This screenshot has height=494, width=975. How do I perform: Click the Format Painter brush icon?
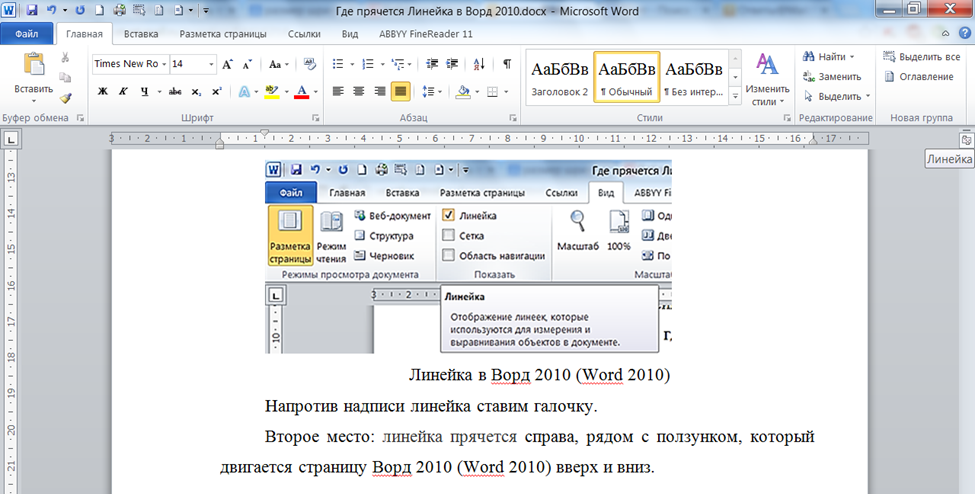coord(65,98)
